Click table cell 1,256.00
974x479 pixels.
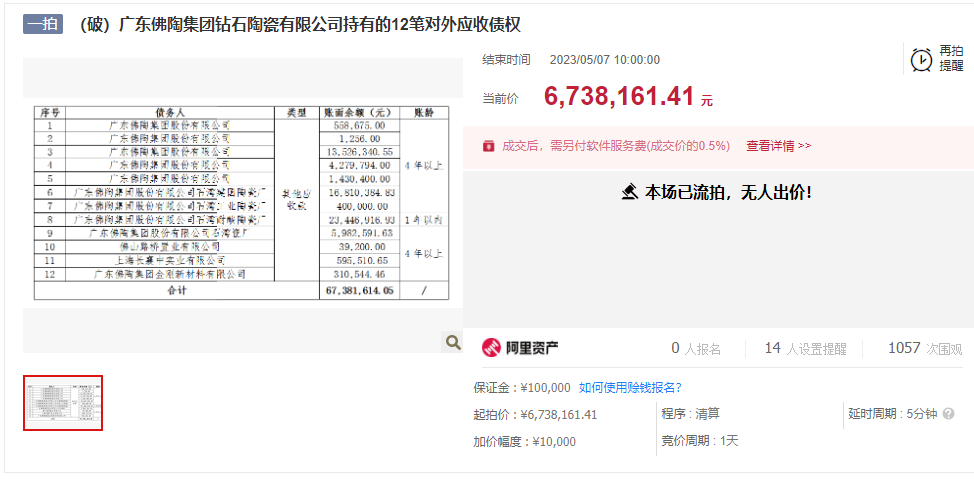(x=359, y=139)
